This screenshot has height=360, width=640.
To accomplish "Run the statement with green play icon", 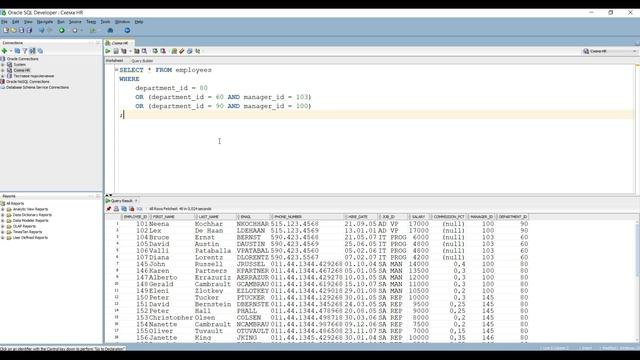I will (108, 51).
